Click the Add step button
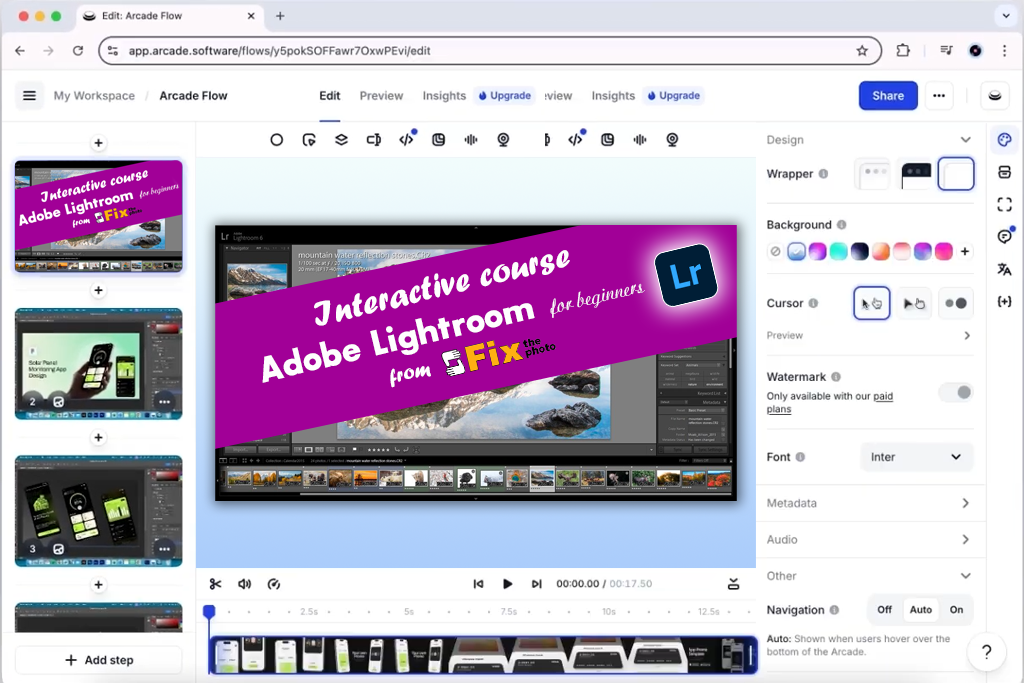Screen dimensions: 1024x683 tap(98, 660)
